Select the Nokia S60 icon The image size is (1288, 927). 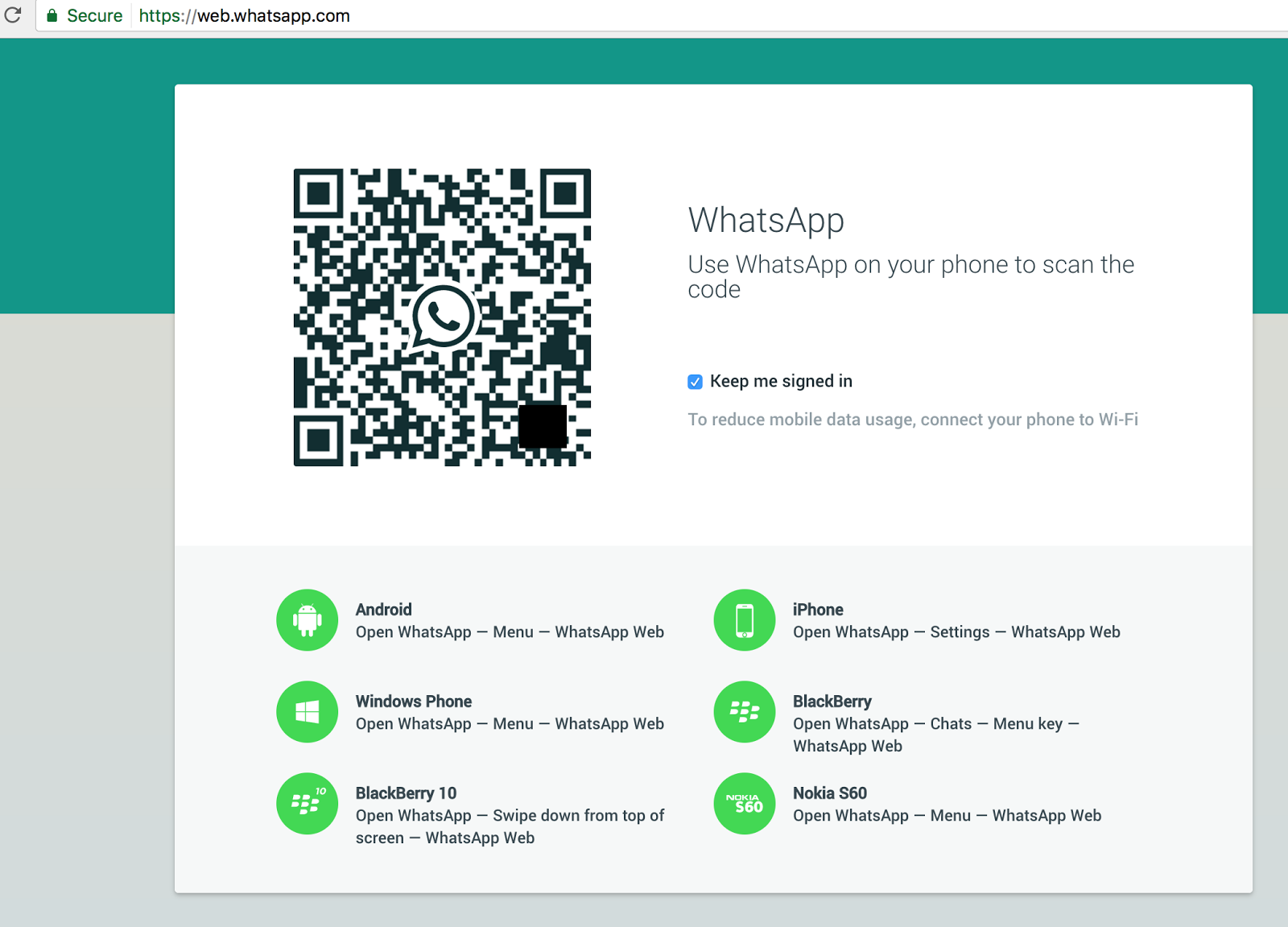[x=744, y=804]
